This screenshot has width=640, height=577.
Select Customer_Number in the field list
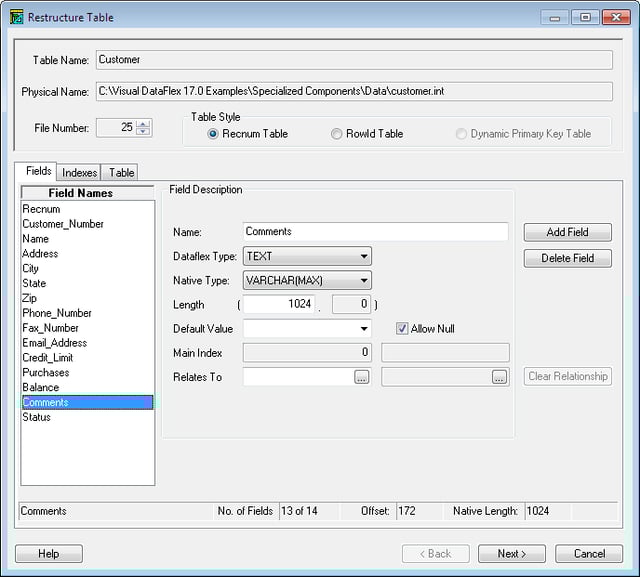click(x=88, y=224)
